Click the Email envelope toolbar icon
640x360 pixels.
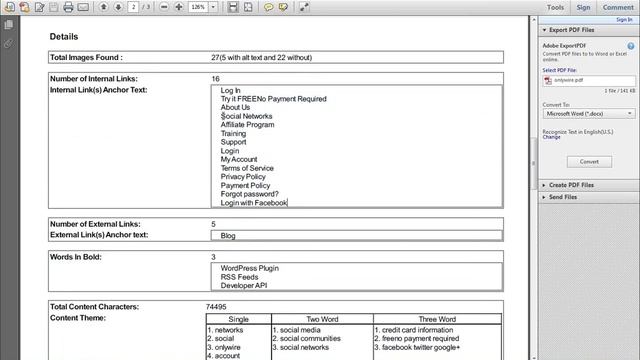pos(83,7)
